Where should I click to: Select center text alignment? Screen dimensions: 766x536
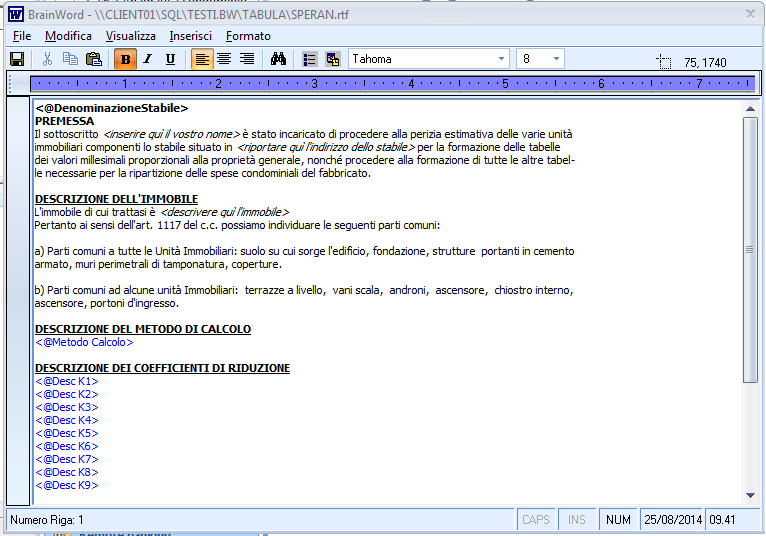tap(224, 59)
